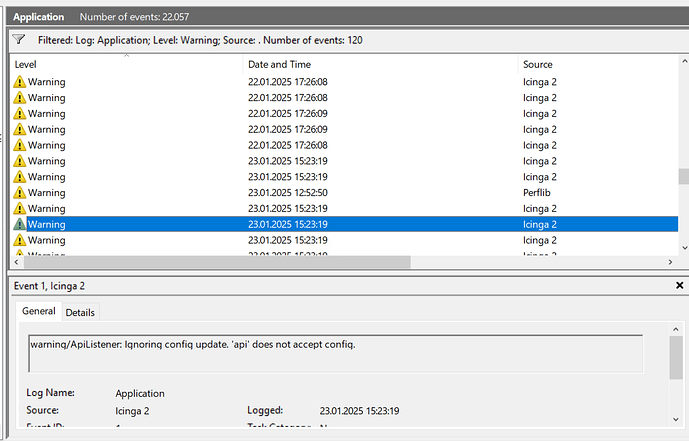Screen dimensions: 689x441
Task: Click warning icon of selected Icinga 2 row
Action: click(x=19, y=224)
